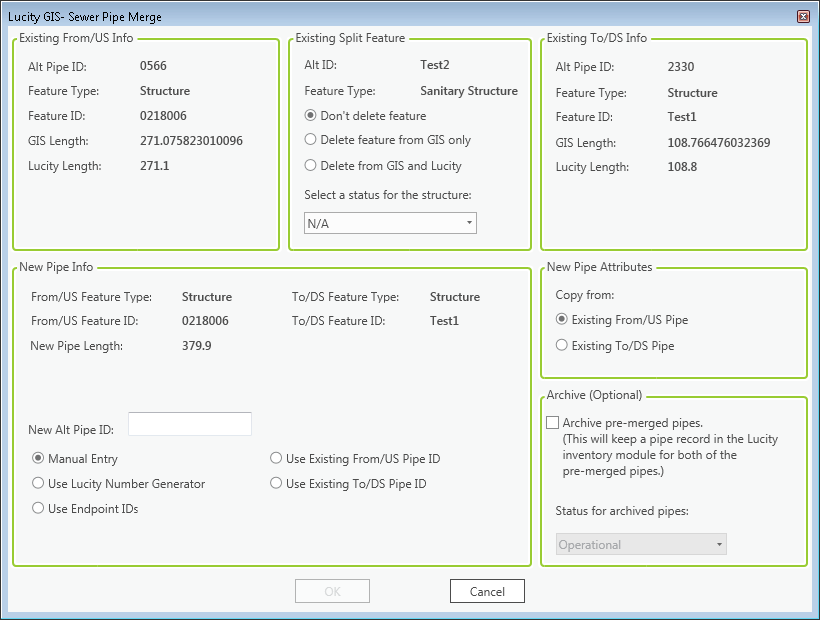This screenshot has width=820, height=620.
Task: Click the Lucity Length value 108.8
Action: click(x=682, y=167)
